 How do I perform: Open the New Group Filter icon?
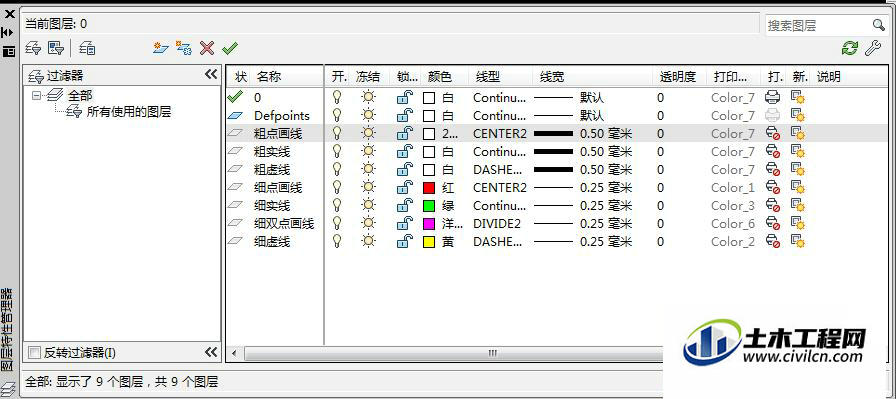coord(55,49)
